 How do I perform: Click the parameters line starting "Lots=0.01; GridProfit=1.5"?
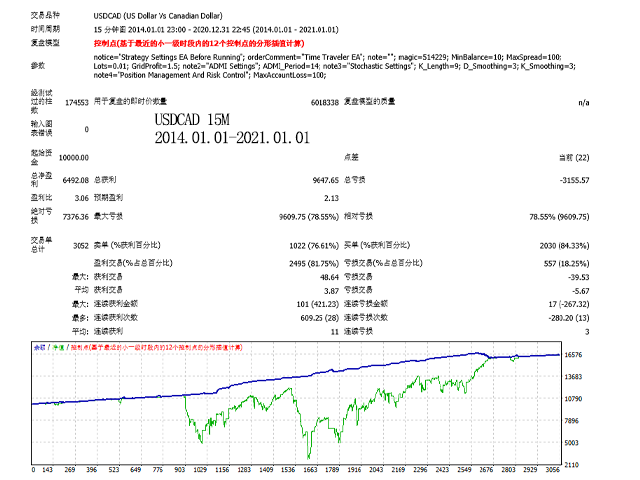pos(334,66)
